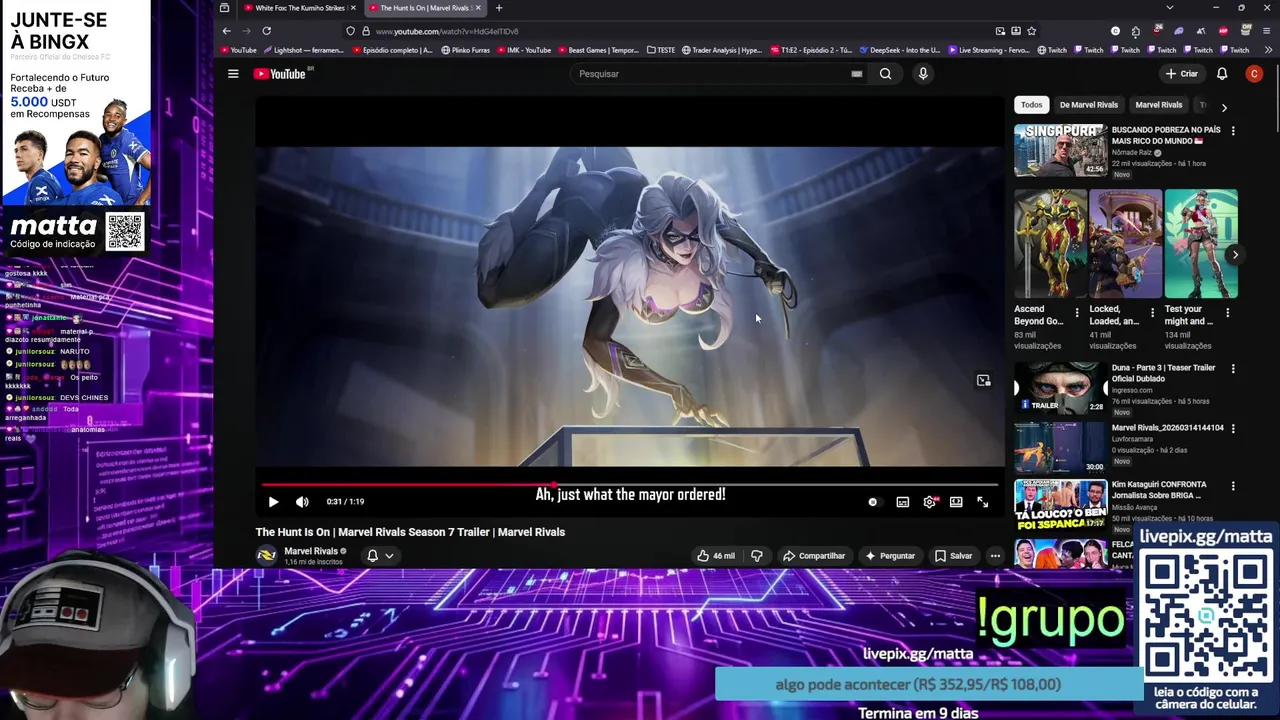Open the on-screen keyboard in search box

tap(856, 73)
